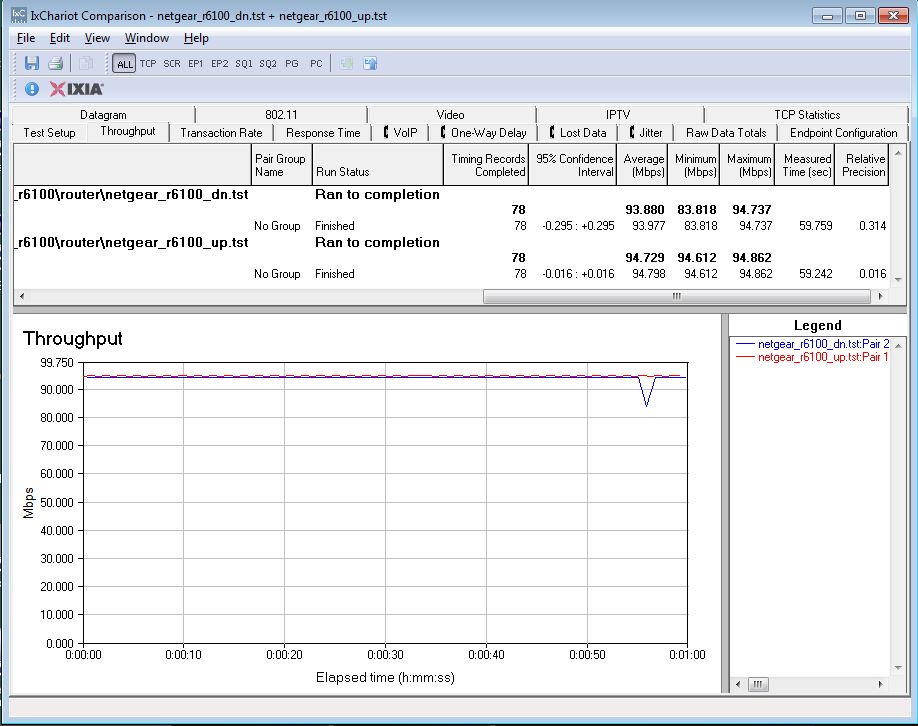The image size is (918, 726).
Task: Switch to the Test Setup tab
Action: pyautogui.click(x=49, y=133)
